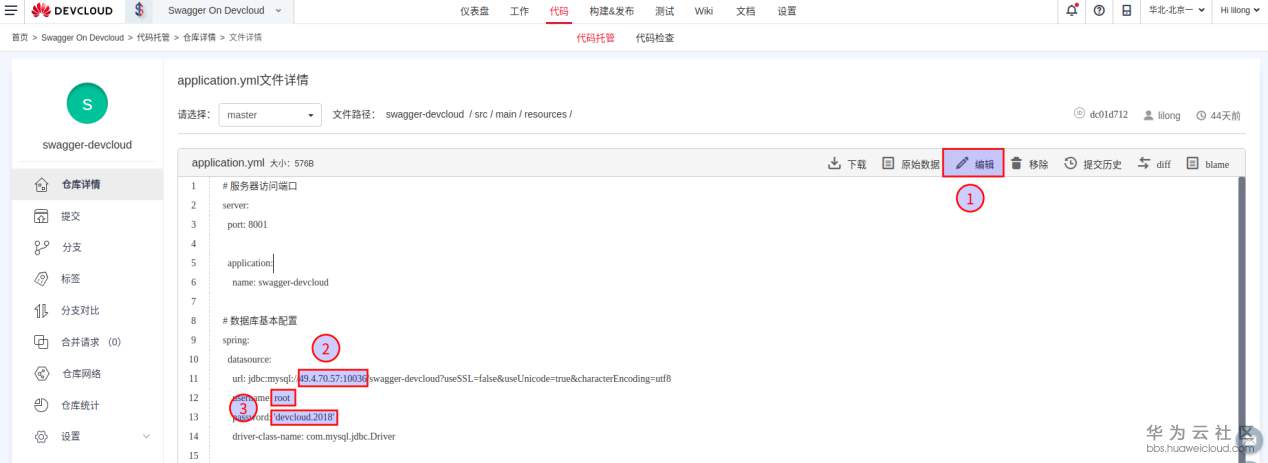
Task: Click the jdbc:mysql url line
Action: pyautogui.click(x=451, y=379)
